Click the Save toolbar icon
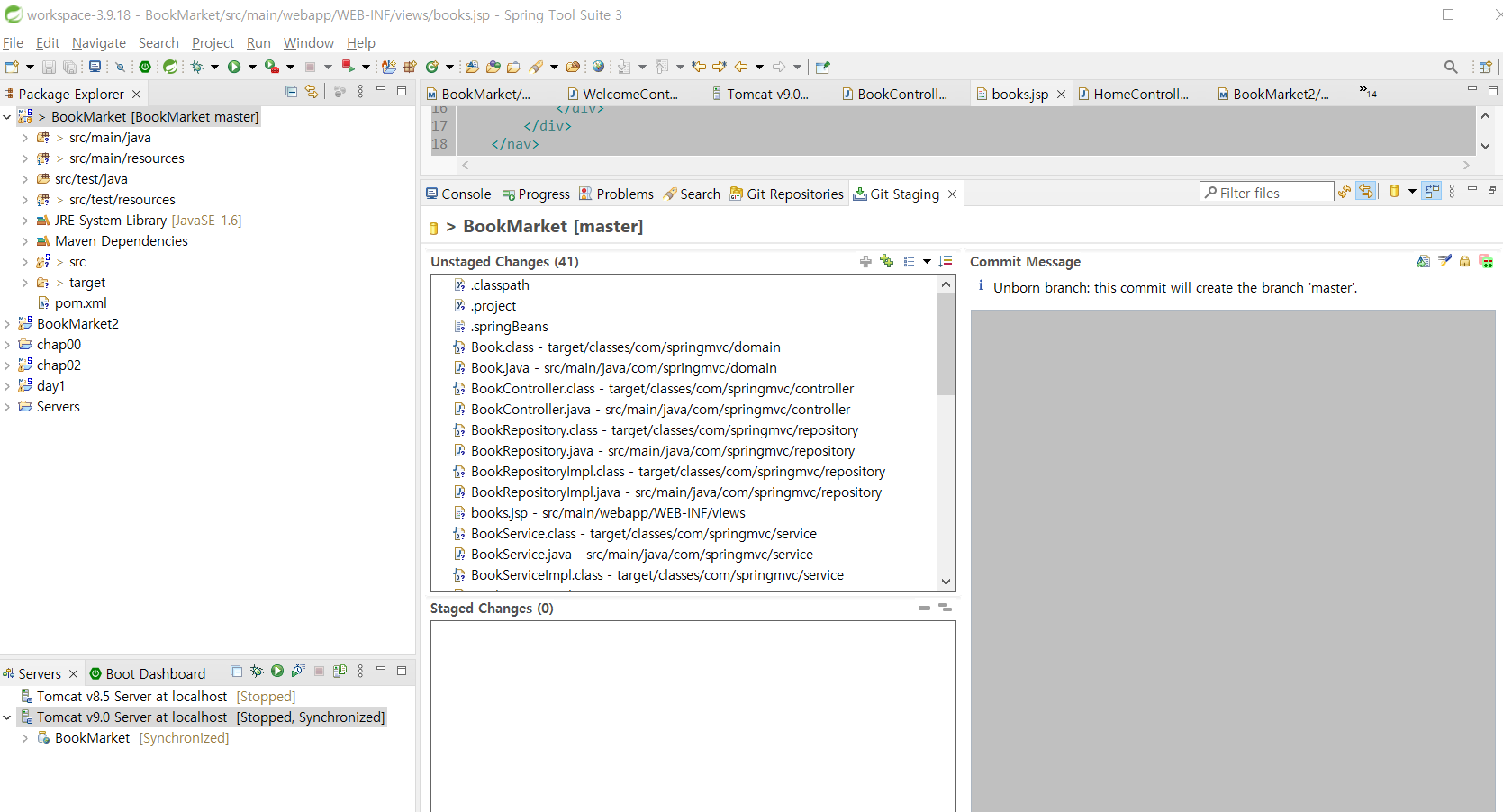The image size is (1503, 812). 49,67
